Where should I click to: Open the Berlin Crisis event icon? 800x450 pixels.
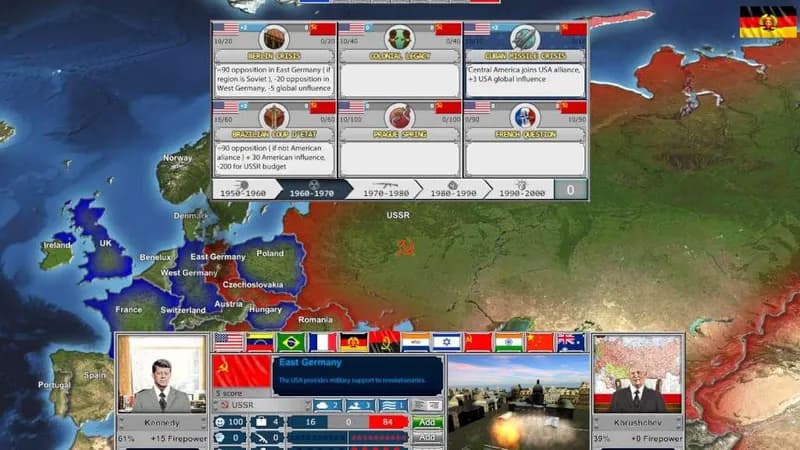click(x=274, y=39)
